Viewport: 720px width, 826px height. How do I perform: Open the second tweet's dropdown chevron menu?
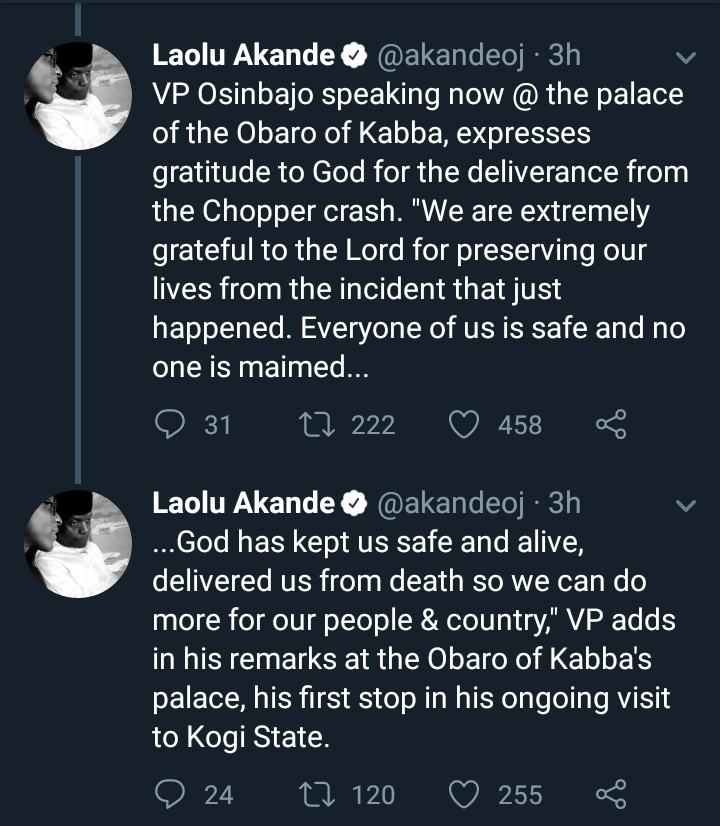[685, 506]
